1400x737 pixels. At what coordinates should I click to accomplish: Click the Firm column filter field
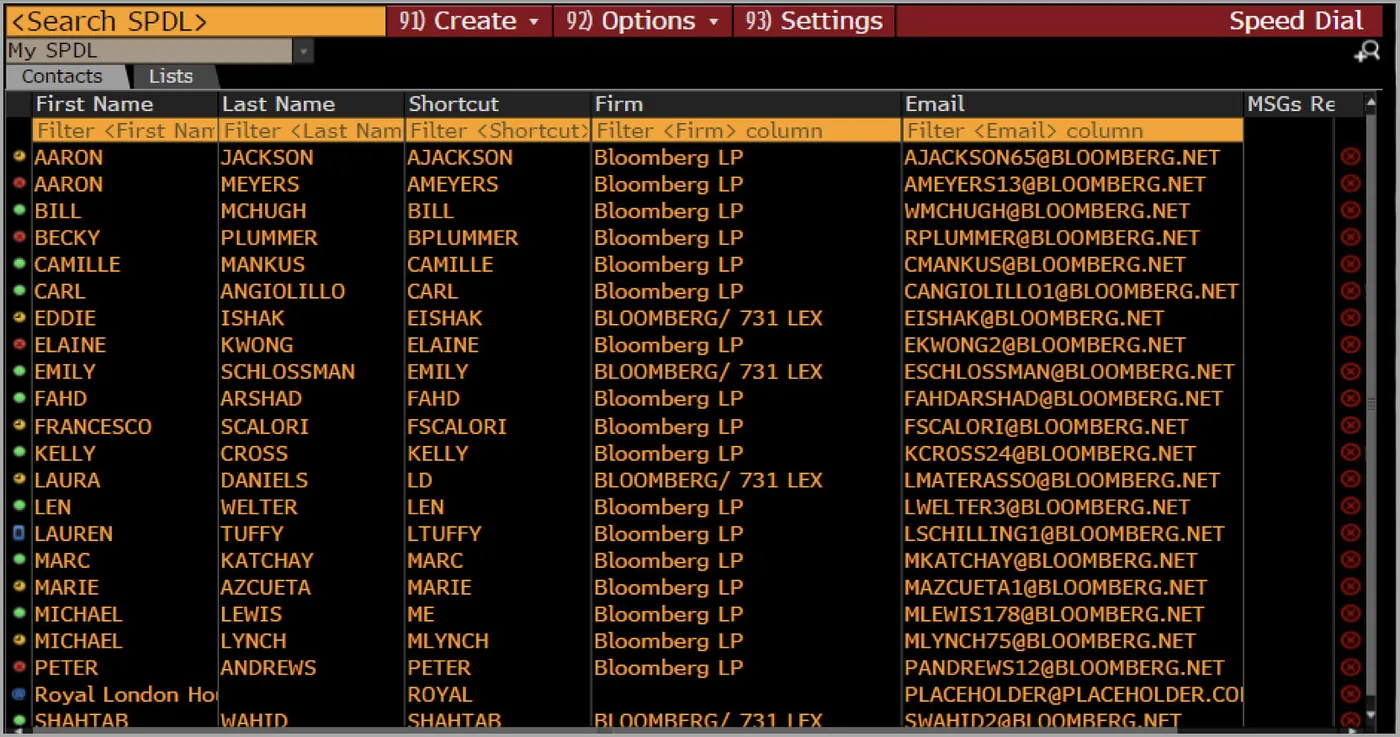coord(746,130)
